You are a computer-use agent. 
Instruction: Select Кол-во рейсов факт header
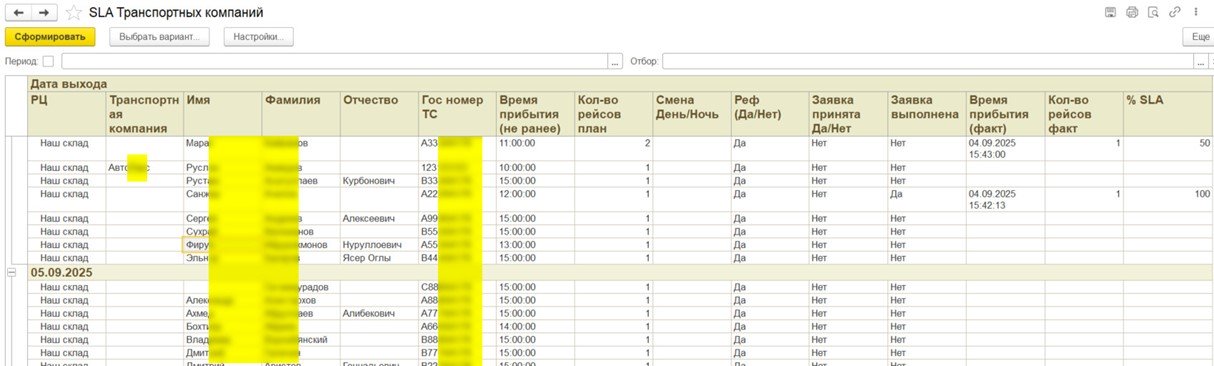click(x=1083, y=114)
